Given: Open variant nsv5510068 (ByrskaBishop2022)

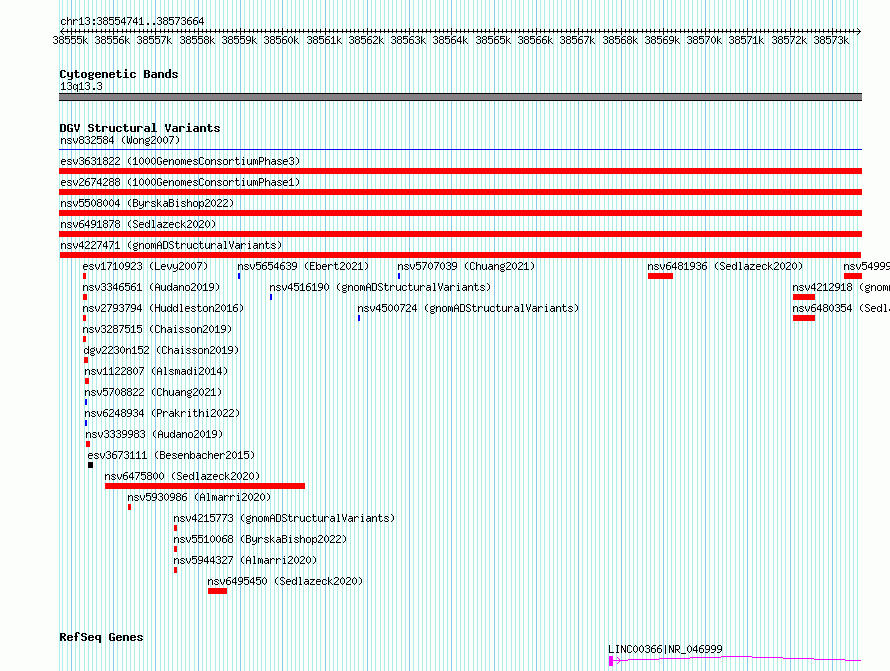Looking at the screenshot, I should click(x=260, y=539).
